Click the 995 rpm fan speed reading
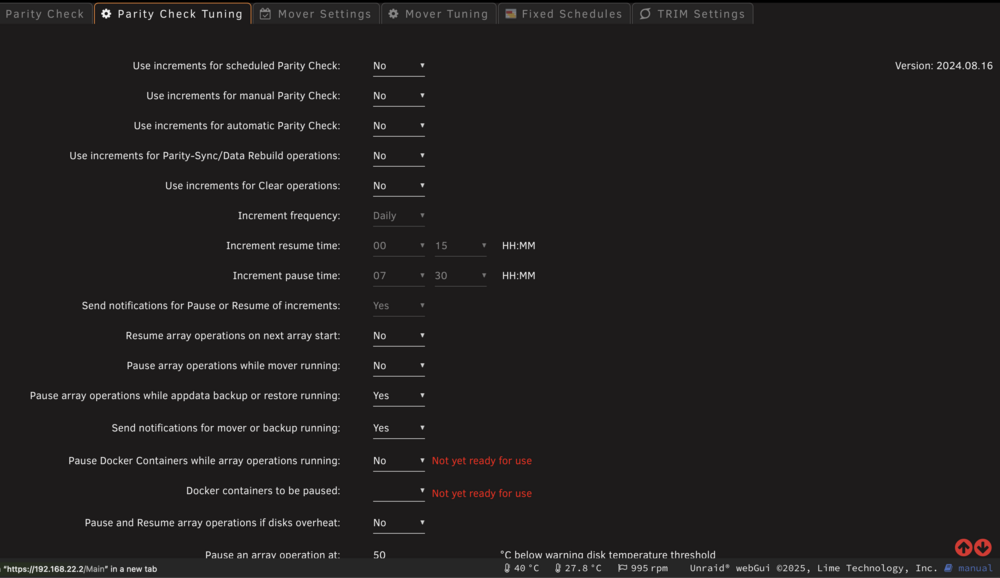Viewport: 1000px width, 578px height. (649, 568)
